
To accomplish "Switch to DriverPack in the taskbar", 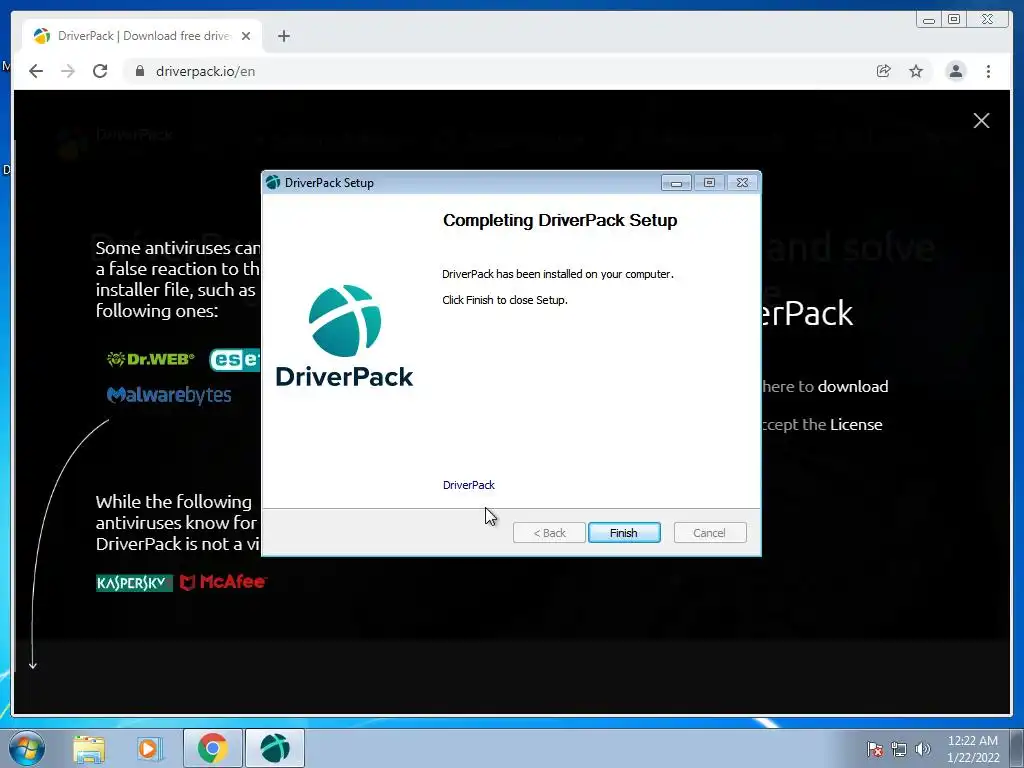I will coord(275,748).
